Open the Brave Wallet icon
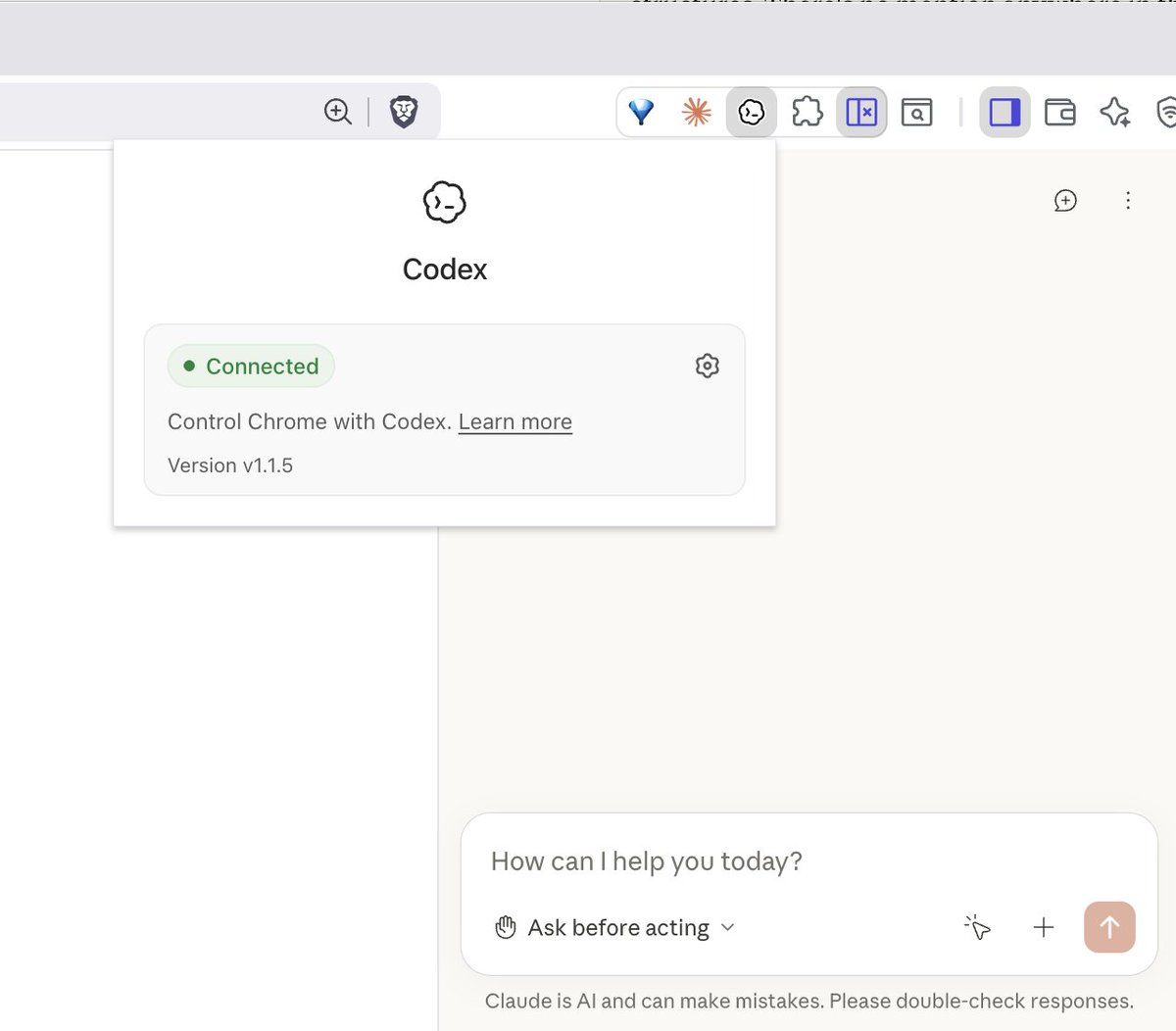This screenshot has width=1176, height=1031. click(x=1060, y=112)
